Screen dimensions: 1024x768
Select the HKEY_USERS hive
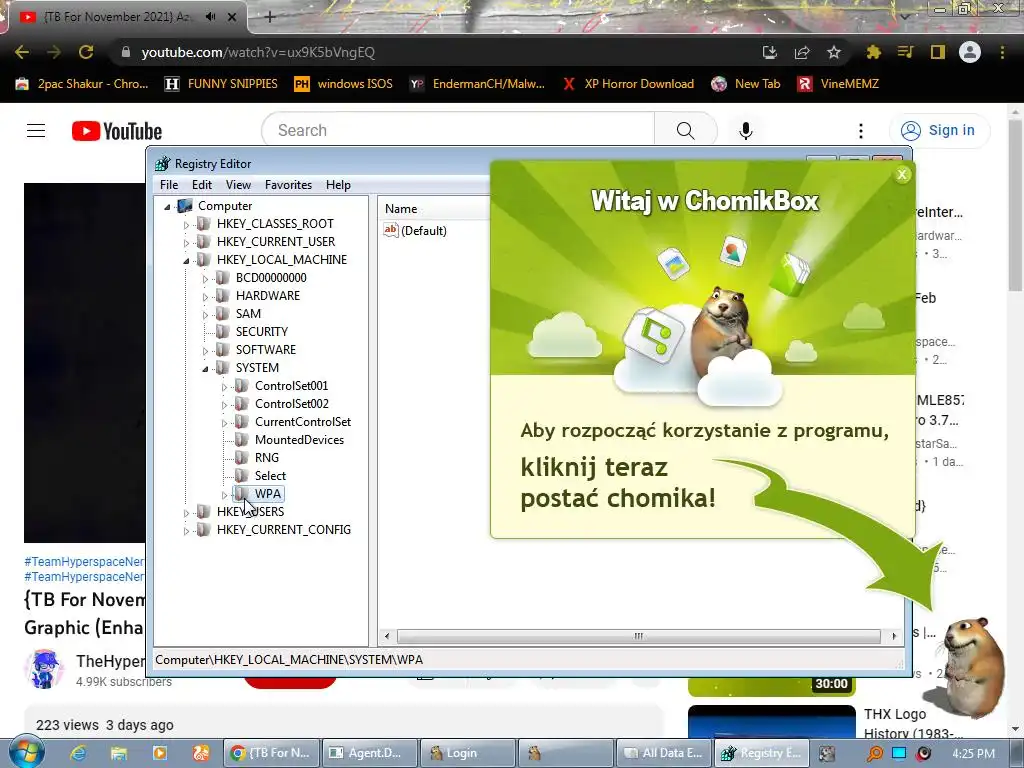point(250,511)
